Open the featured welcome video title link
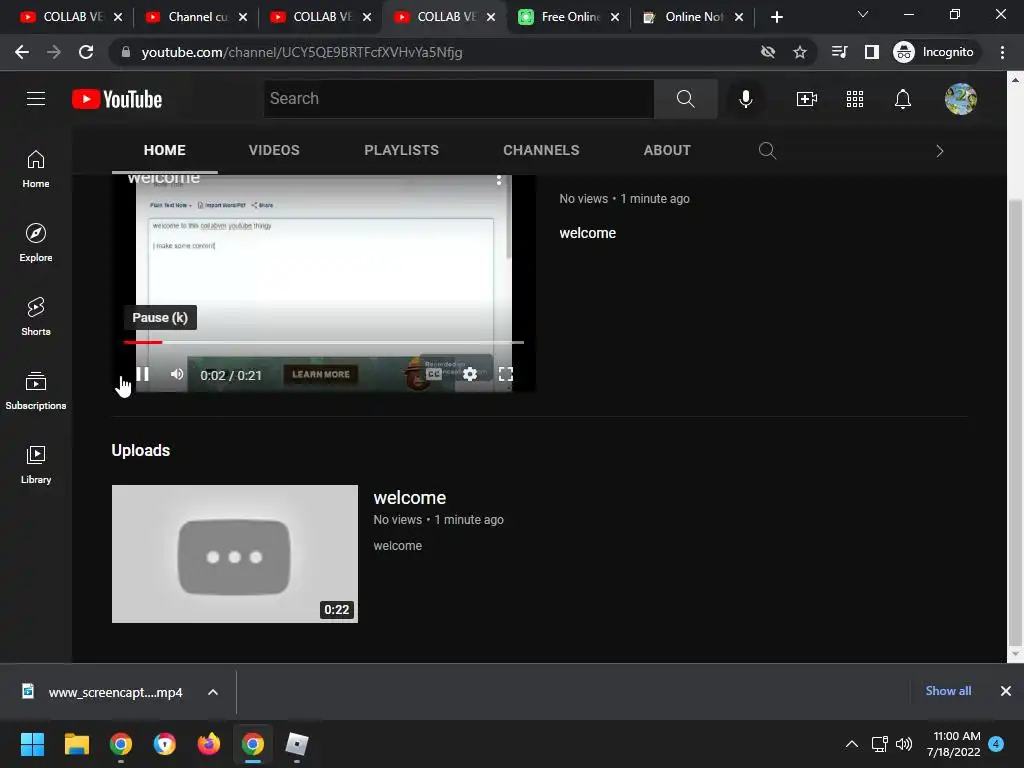Screen dimensions: 1024x768 [163, 178]
